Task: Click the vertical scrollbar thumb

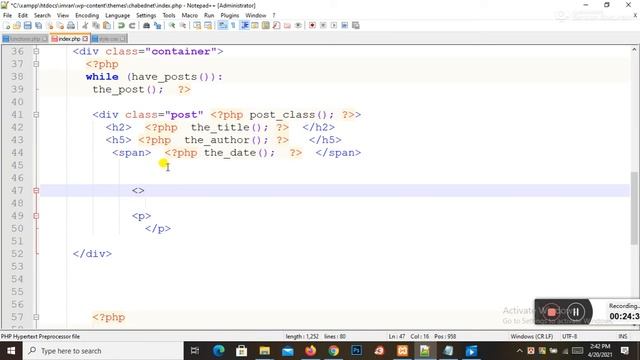Action: (x=634, y=208)
